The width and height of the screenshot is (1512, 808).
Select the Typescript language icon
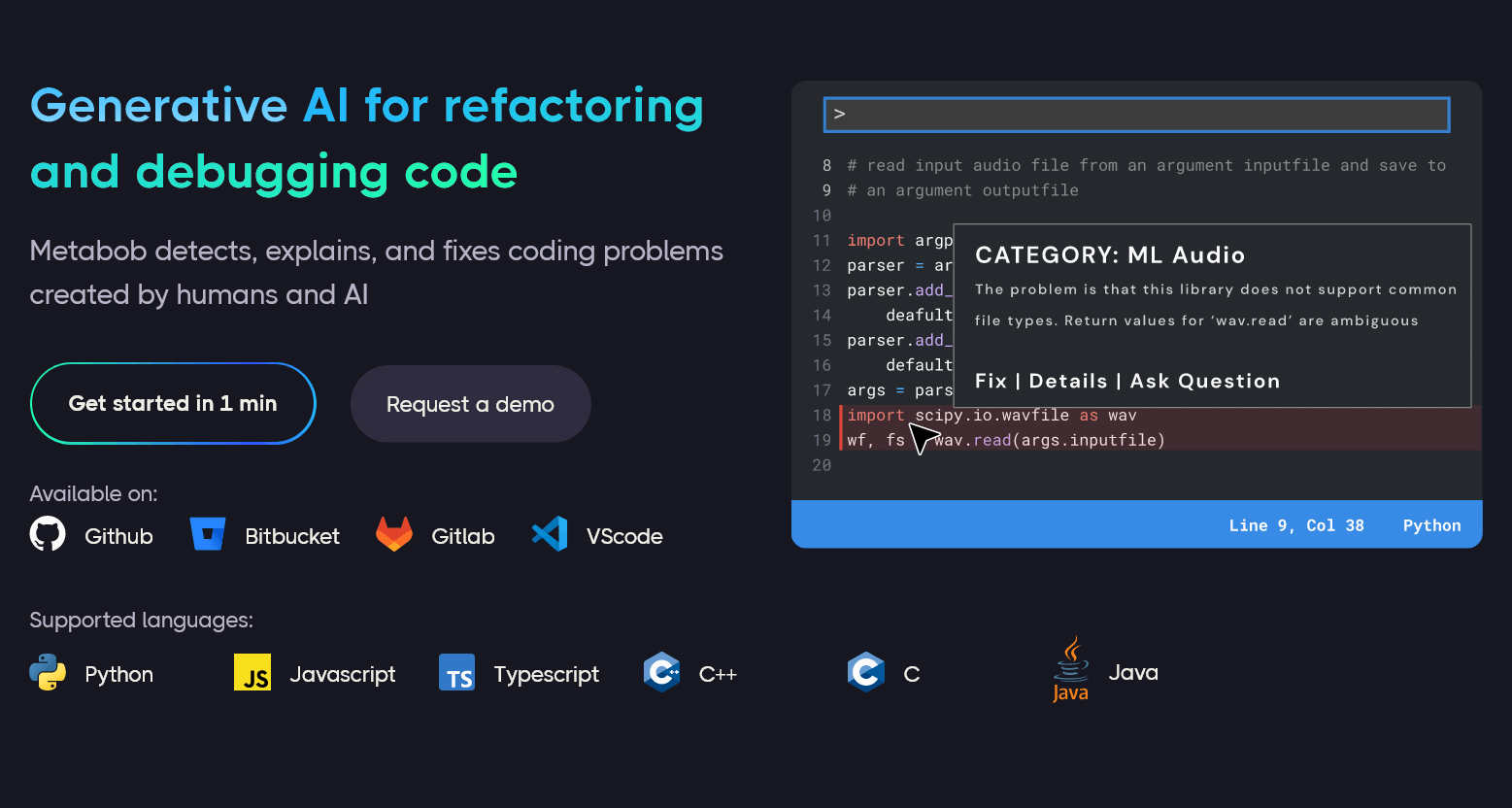click(456, 672)
